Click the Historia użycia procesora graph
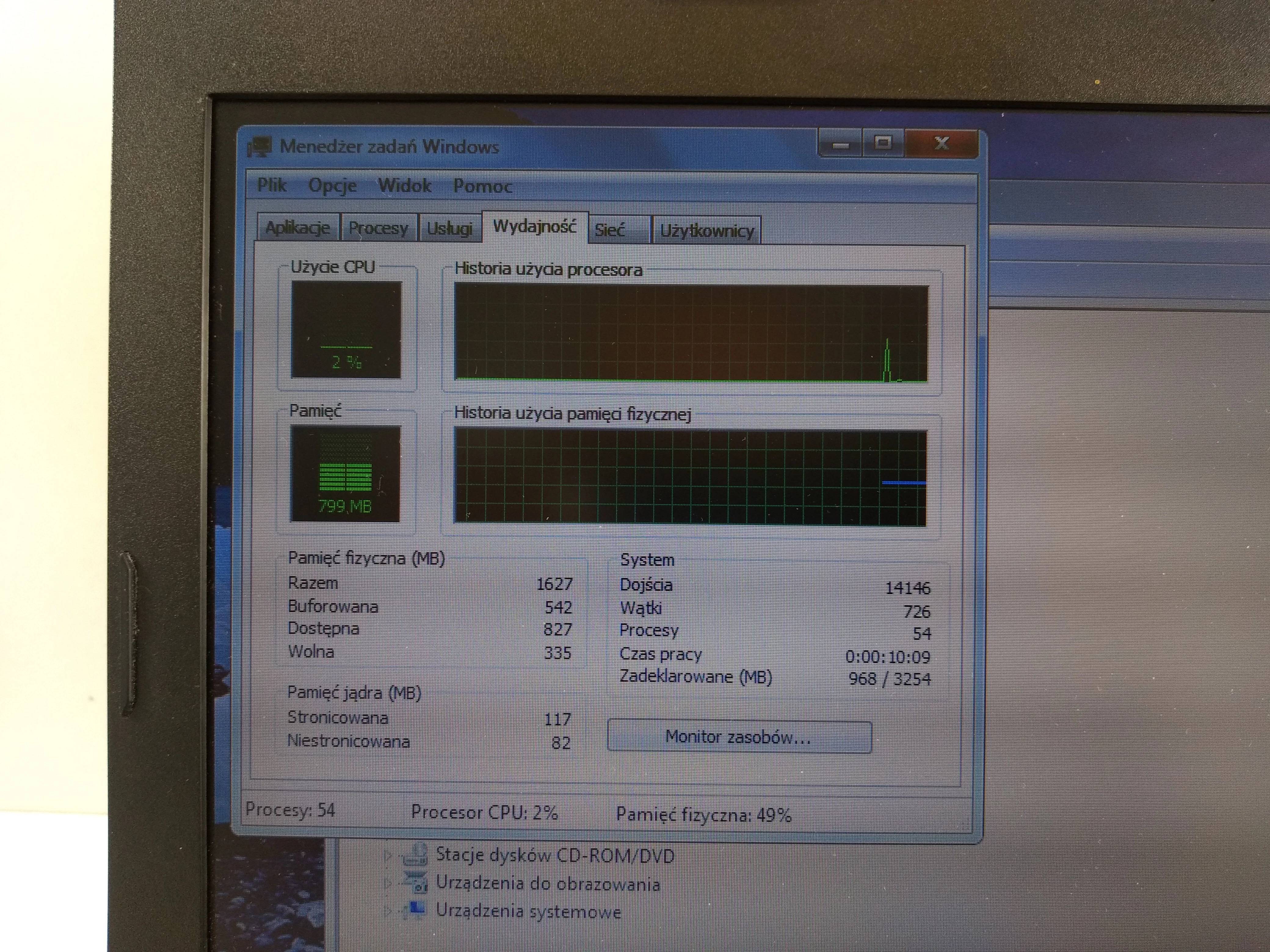The width and height of the screenshot is (1270, 952). (x=691, y=333)
